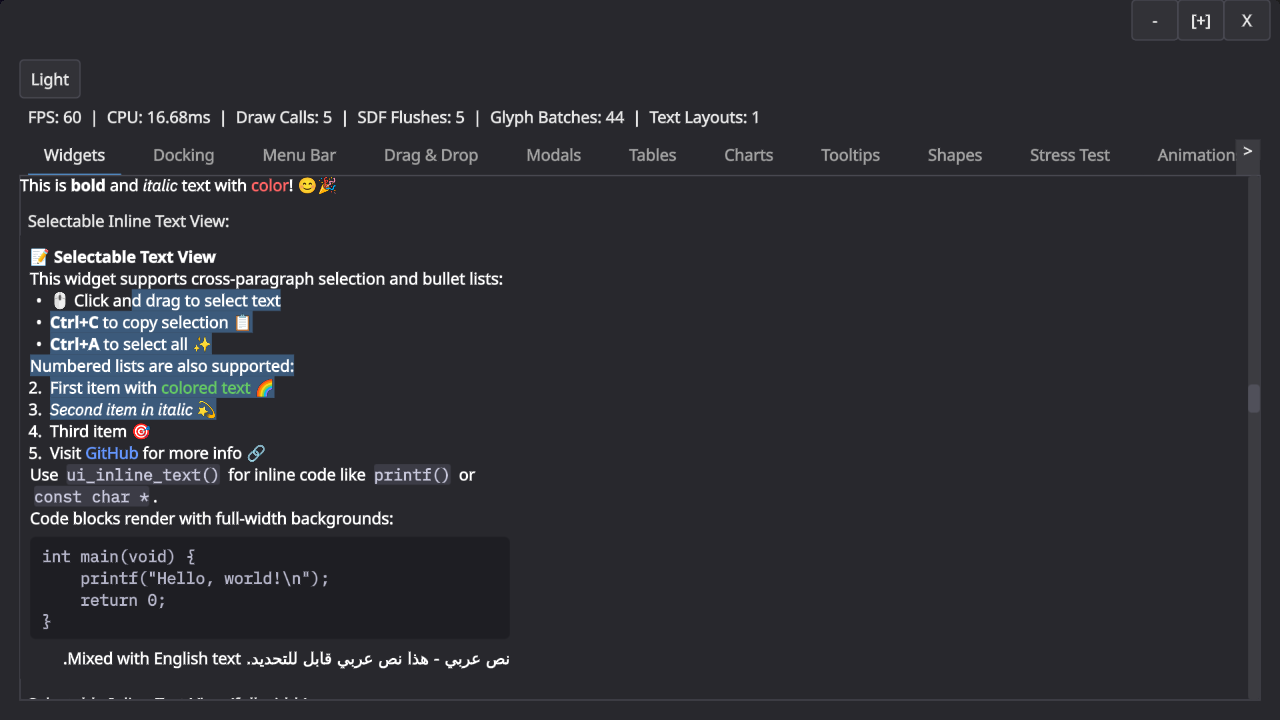Image resolution: width=1280 pixels, height=720 pixels.
Task: Click the vertical scrollbar thumb
Action: tap(1253, 397)
